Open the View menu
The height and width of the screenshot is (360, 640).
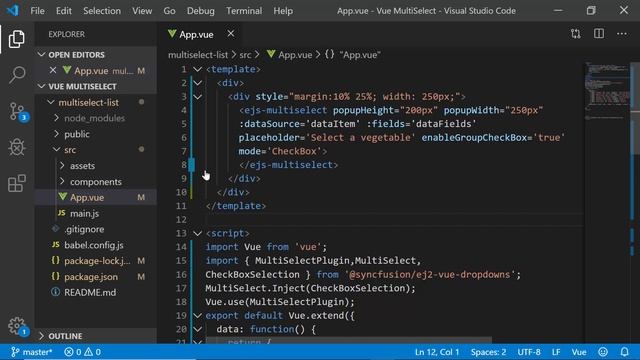tap(142, 11)
